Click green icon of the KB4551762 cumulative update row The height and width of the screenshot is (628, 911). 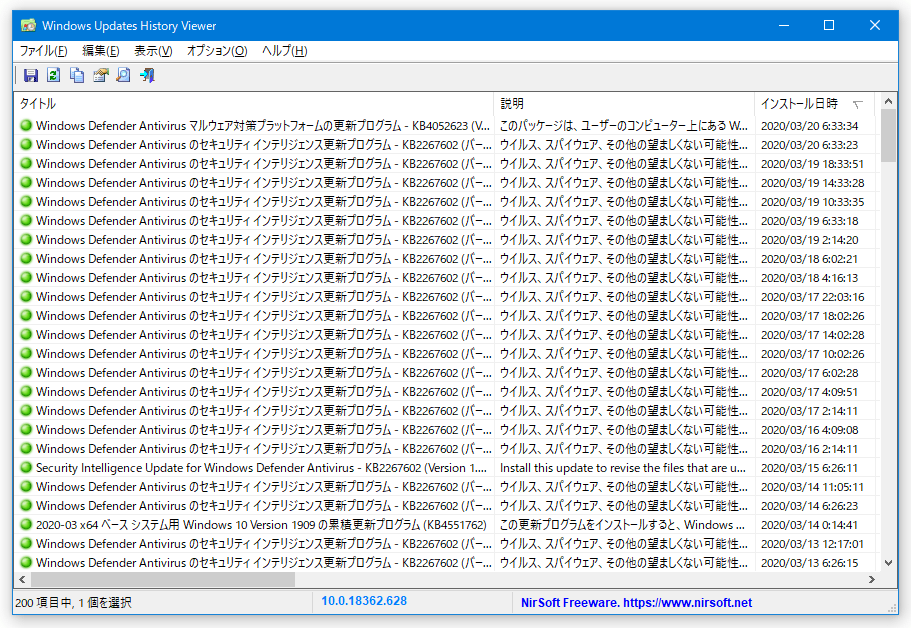tap(26, 525)
